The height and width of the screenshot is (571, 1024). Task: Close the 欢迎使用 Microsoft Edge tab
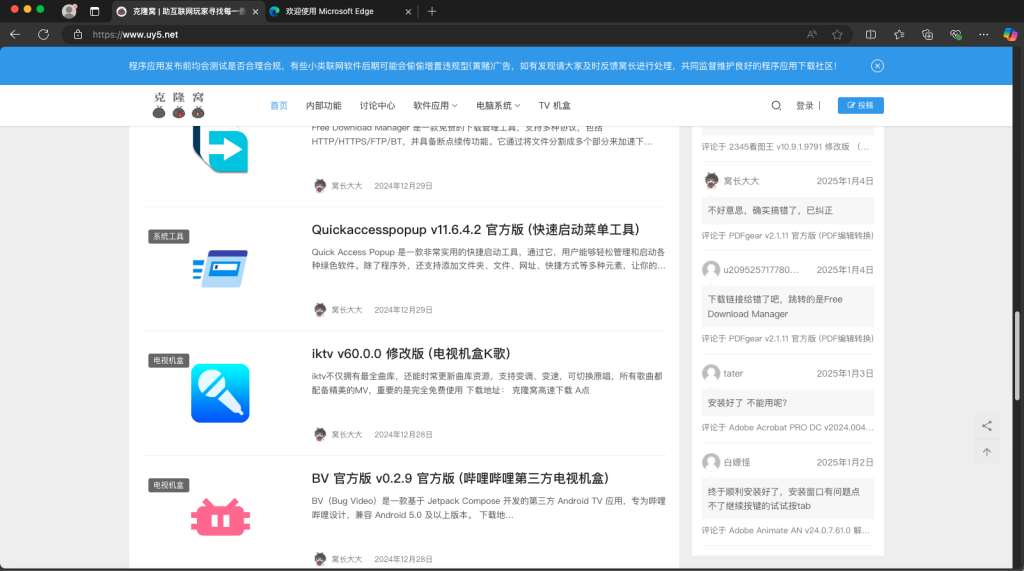(x=408, y=11)
